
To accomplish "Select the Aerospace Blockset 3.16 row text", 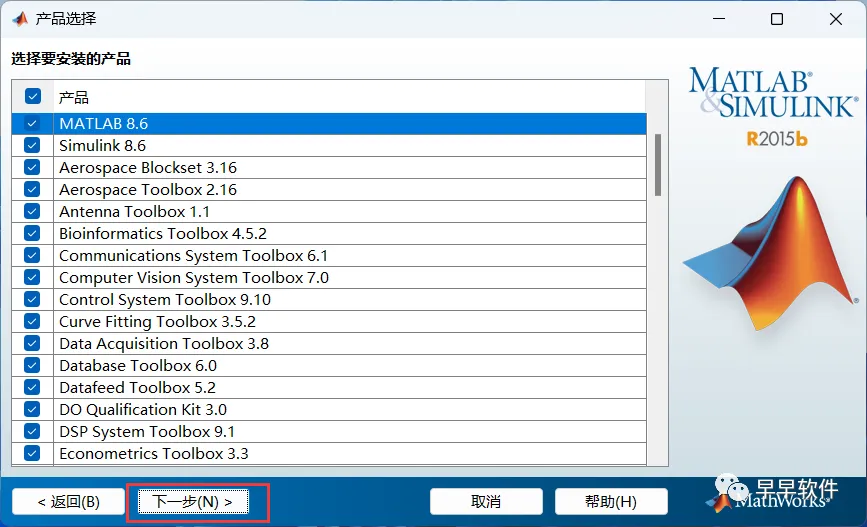I will pos(148,168).
